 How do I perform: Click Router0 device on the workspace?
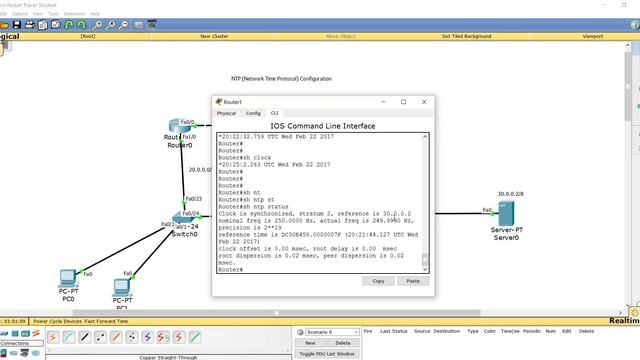[180, 126]
